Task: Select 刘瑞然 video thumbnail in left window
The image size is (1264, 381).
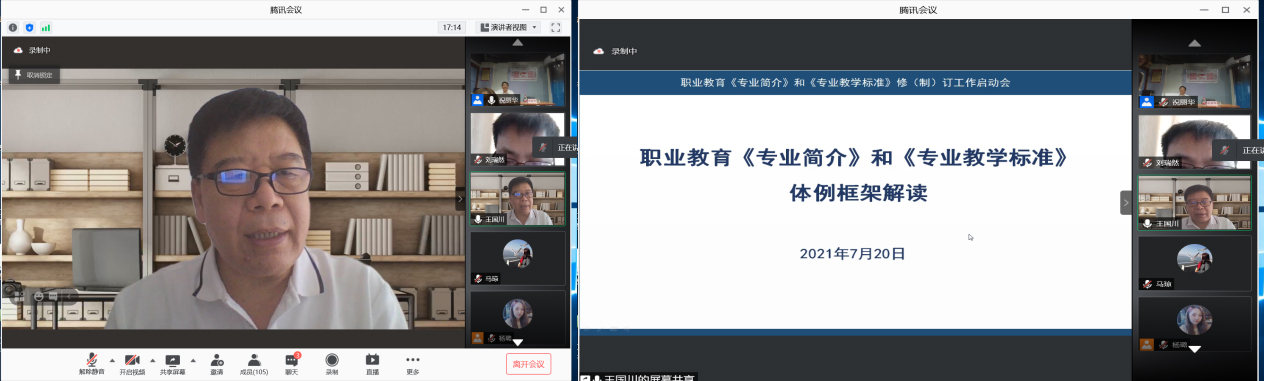Action: click(x=518, y=139)
